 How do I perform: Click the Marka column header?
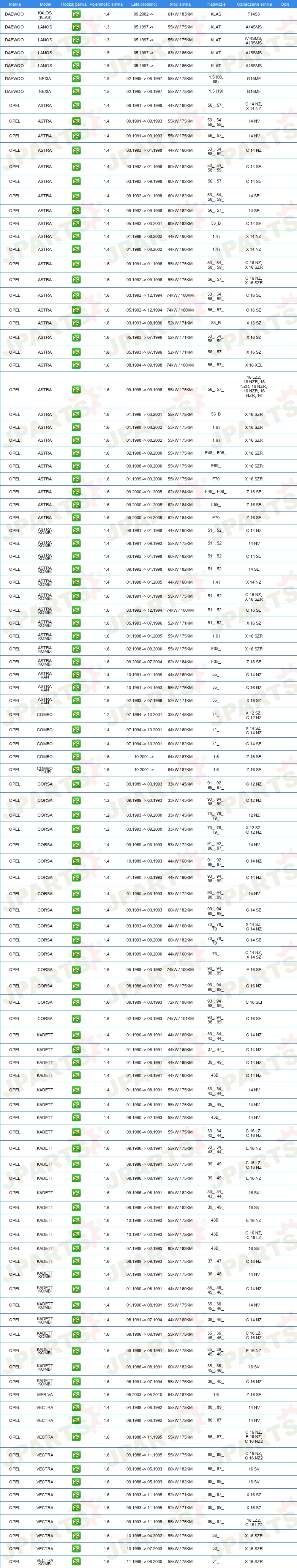point(14,4)
